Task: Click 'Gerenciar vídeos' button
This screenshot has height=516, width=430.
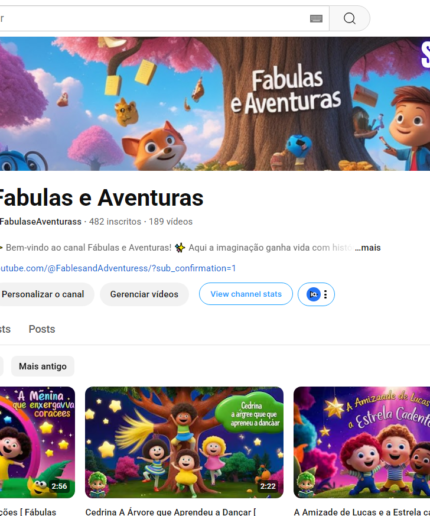Action: 144,294
